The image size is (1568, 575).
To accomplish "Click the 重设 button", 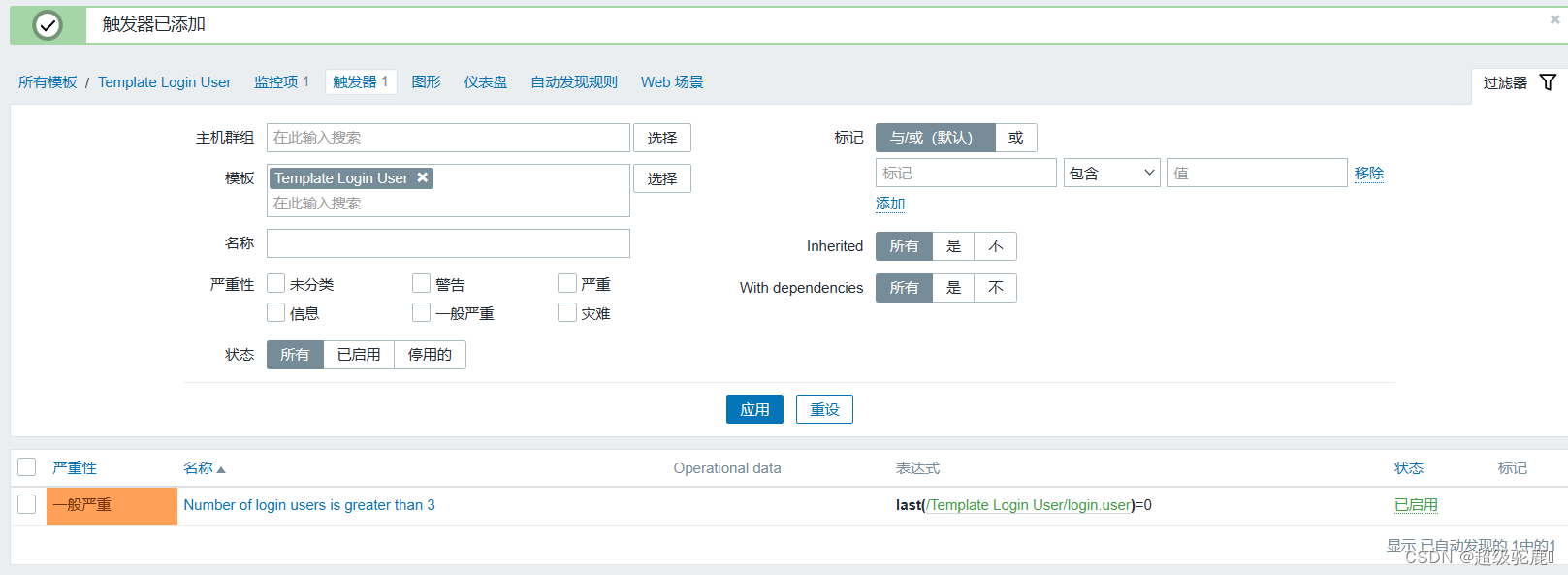I will [824, 409].
